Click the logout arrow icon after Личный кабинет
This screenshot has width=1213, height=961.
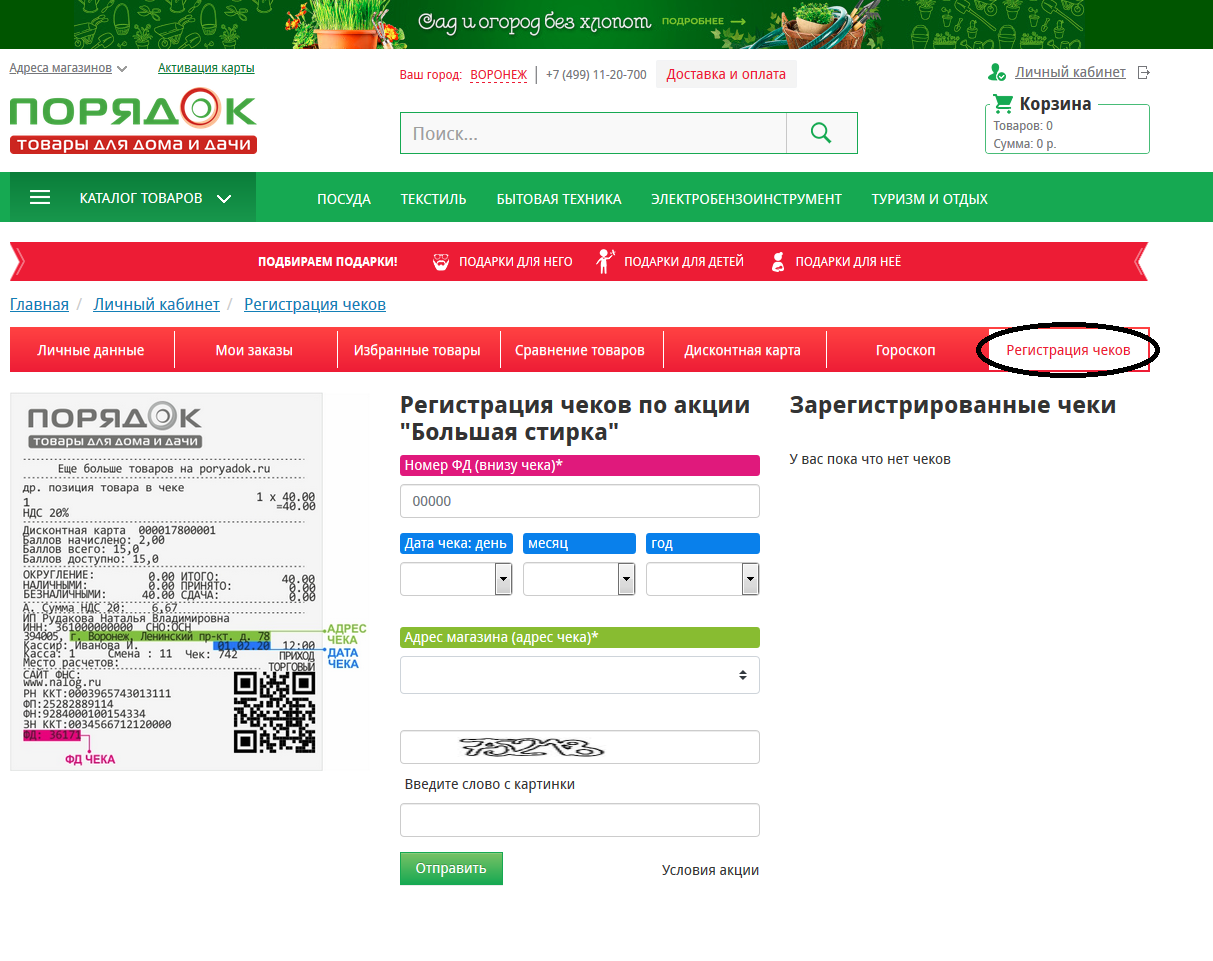coord(1144,72)
